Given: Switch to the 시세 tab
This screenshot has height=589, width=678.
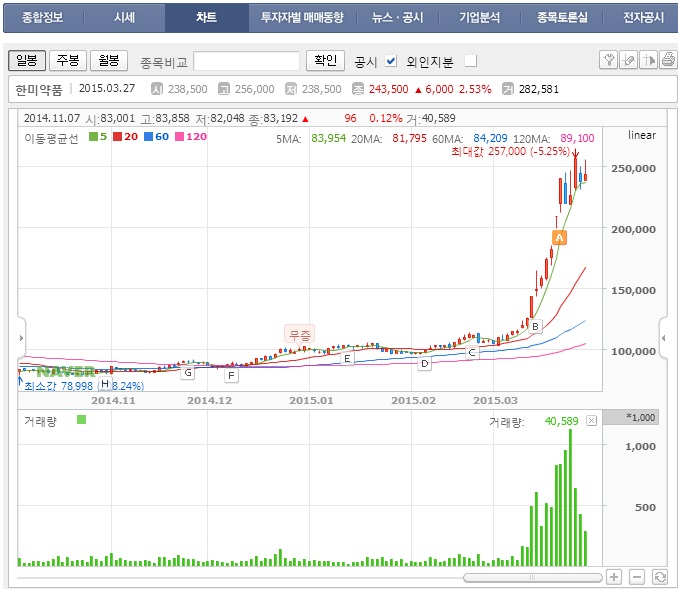Looking at the screenshot, I should (x=125, y=17).
